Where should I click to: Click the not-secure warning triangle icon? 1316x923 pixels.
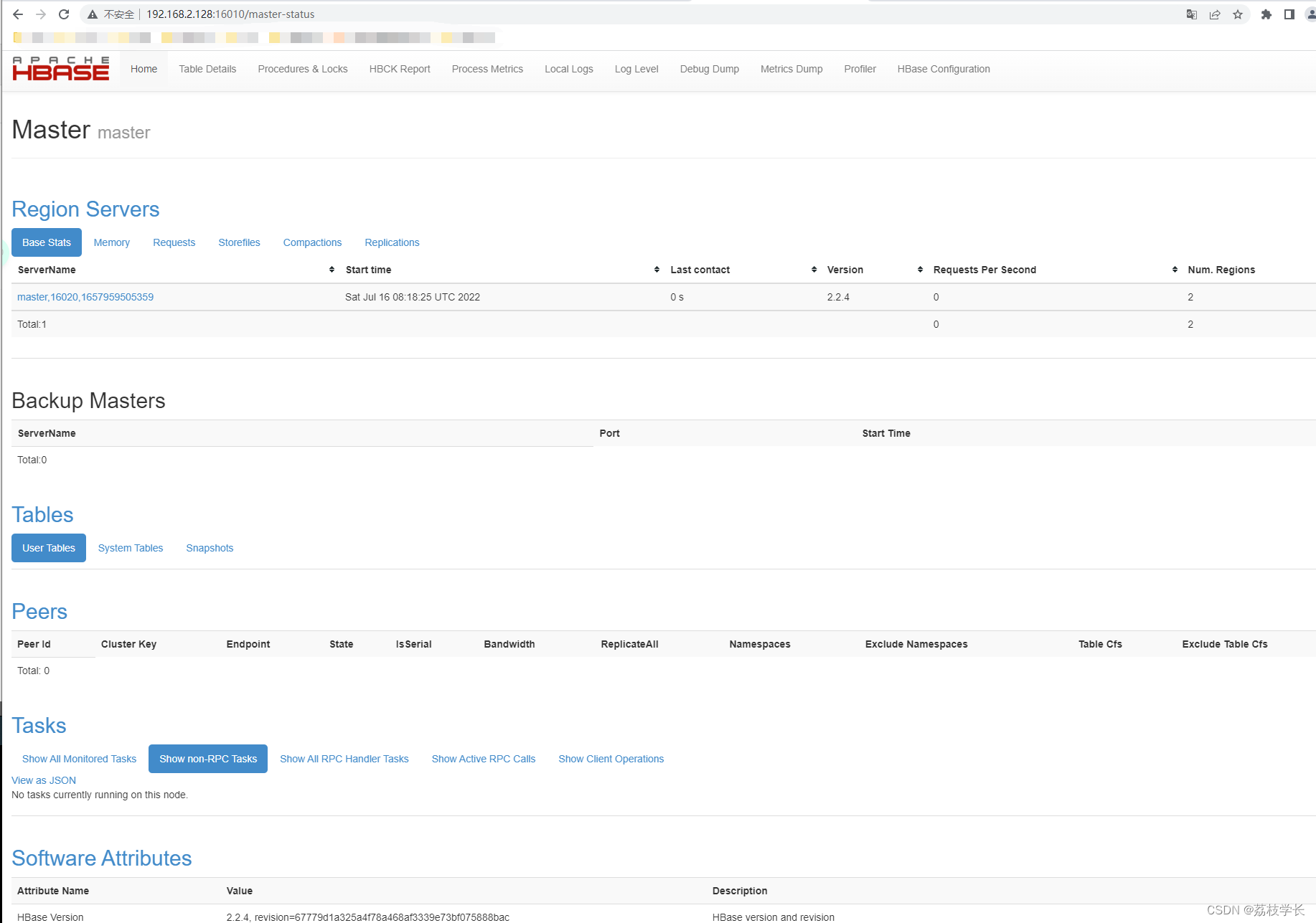93,14
